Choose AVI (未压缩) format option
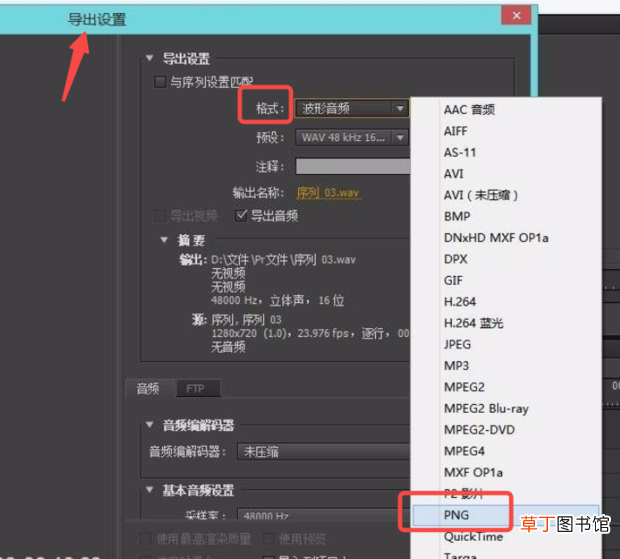620x559 pixels. (506, 195)
